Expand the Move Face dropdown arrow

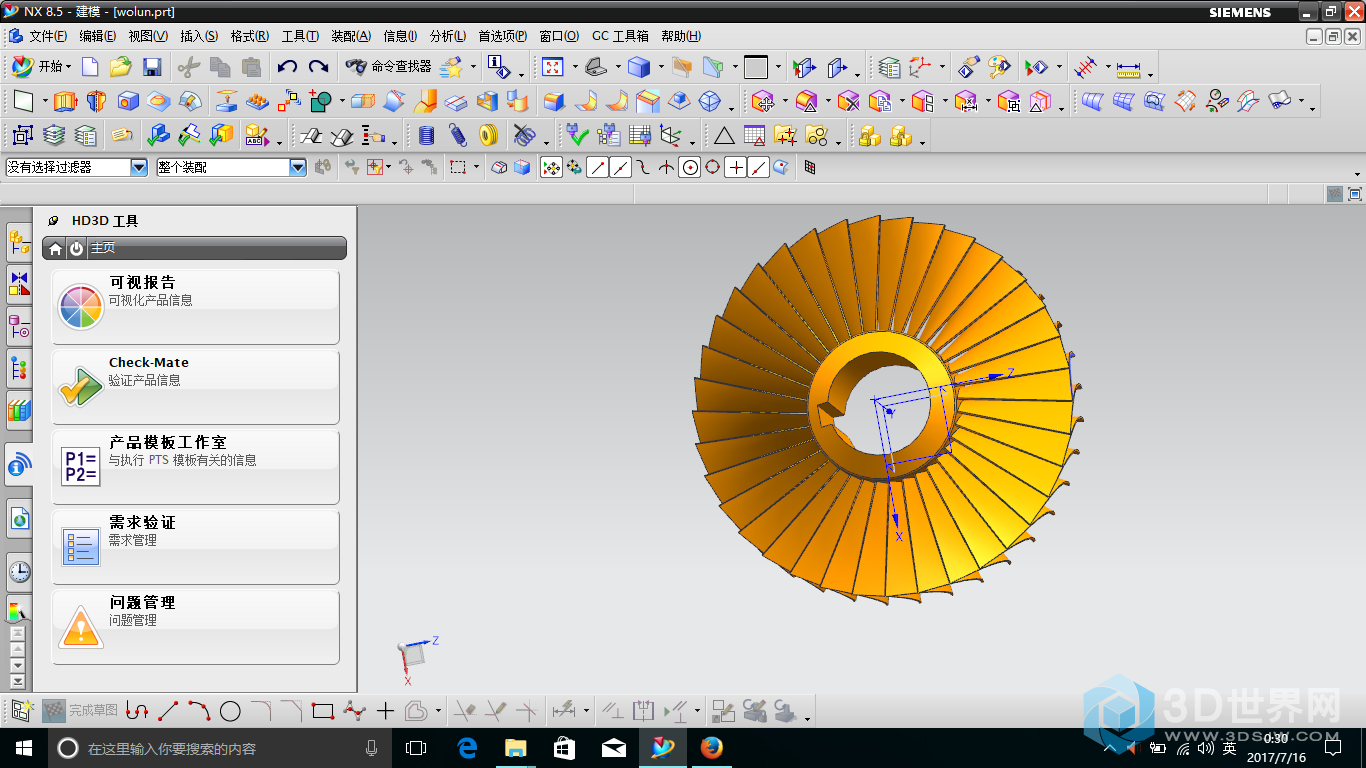click(x=785, y=101)
